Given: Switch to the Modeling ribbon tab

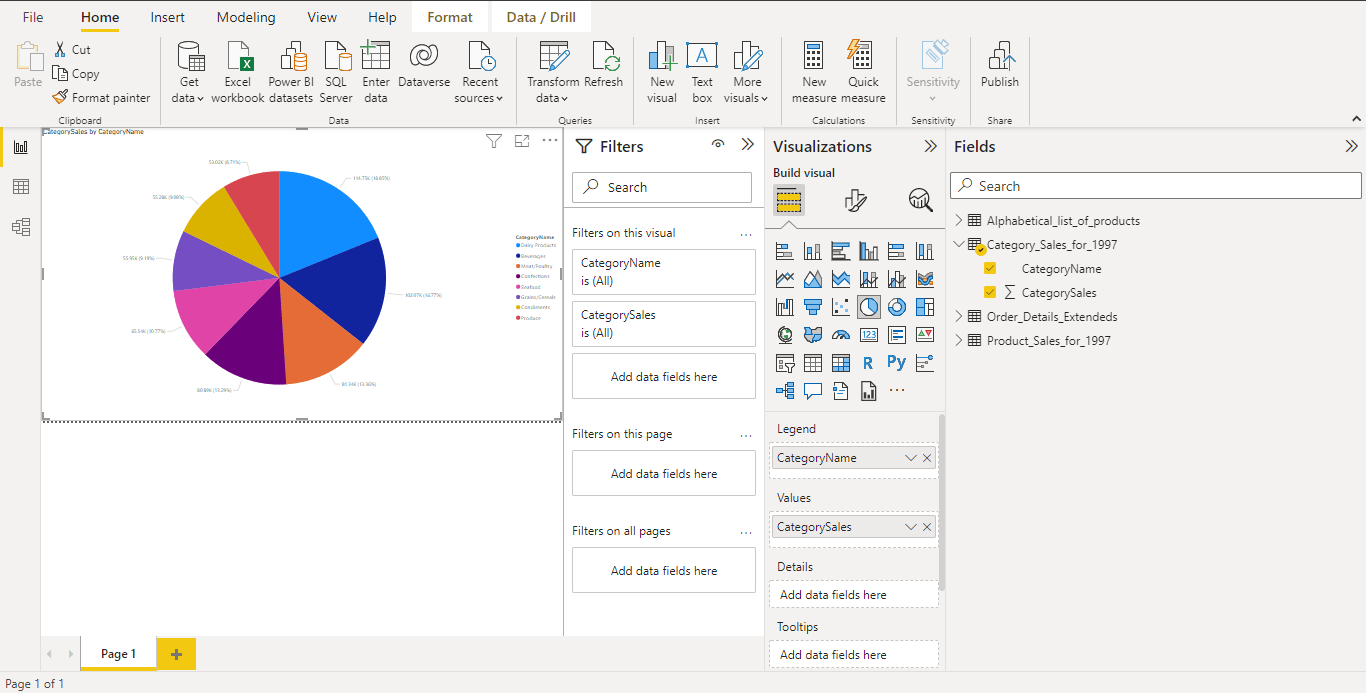Looking at the screenshot, I should pyautogui.click(x=246, y=17).
